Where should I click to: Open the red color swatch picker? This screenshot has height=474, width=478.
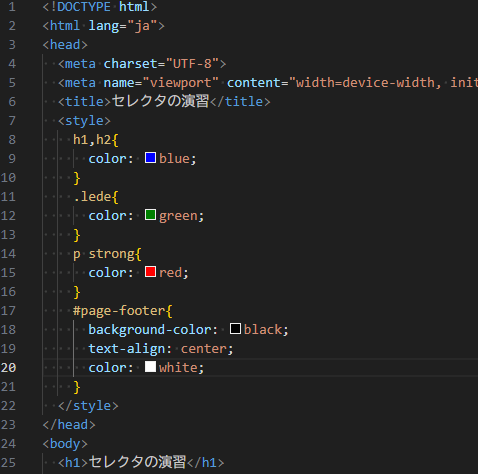coord(150,272)
